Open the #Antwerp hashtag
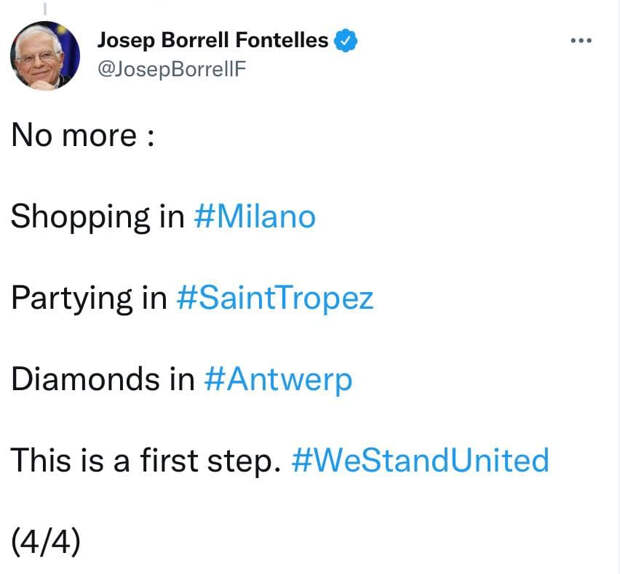Screen dimensions: 620x574 tap(278, 380)
